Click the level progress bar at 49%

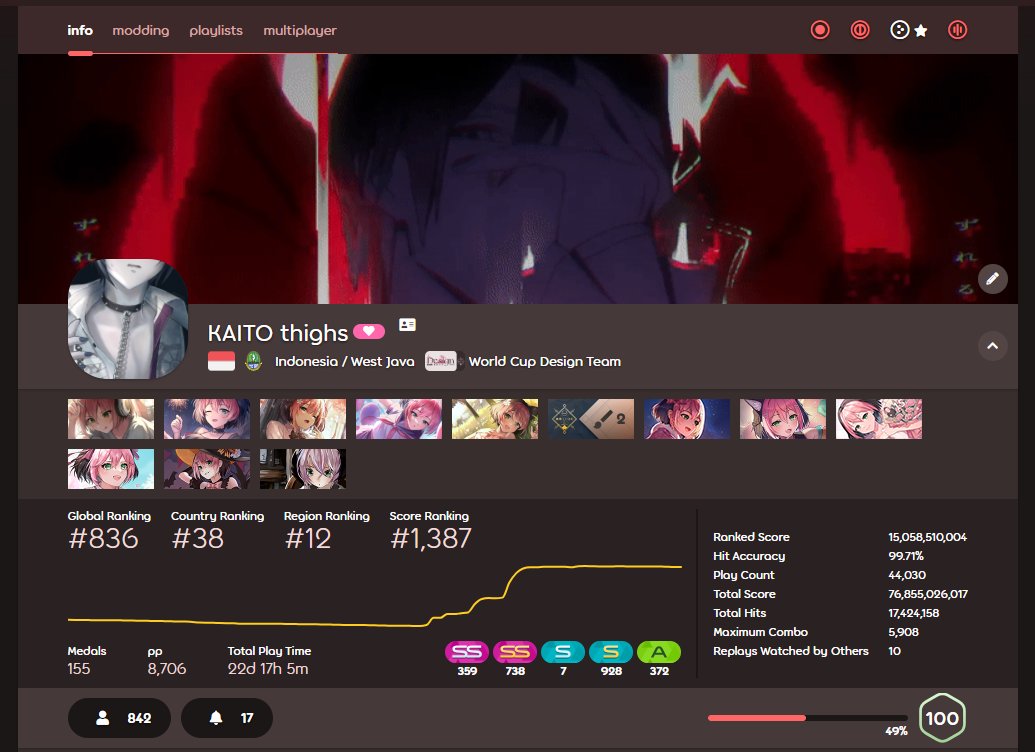(x=807, y=718)
